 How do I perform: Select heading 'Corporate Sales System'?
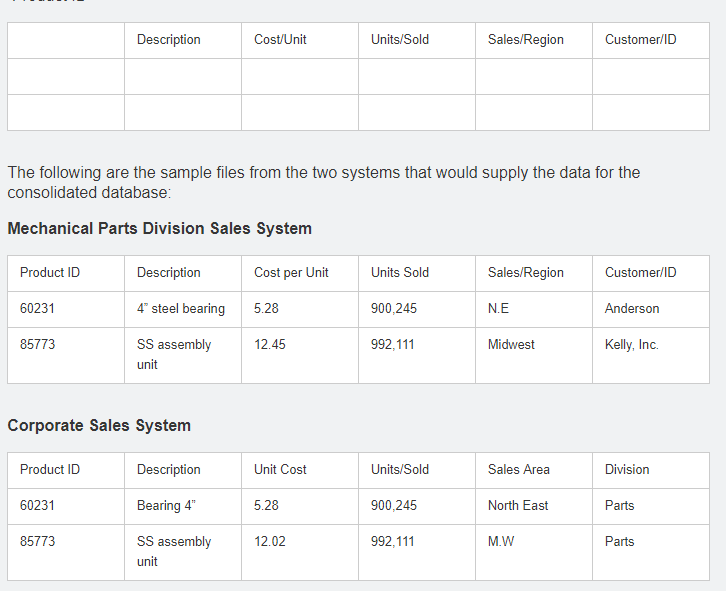[x=99, y=426]
